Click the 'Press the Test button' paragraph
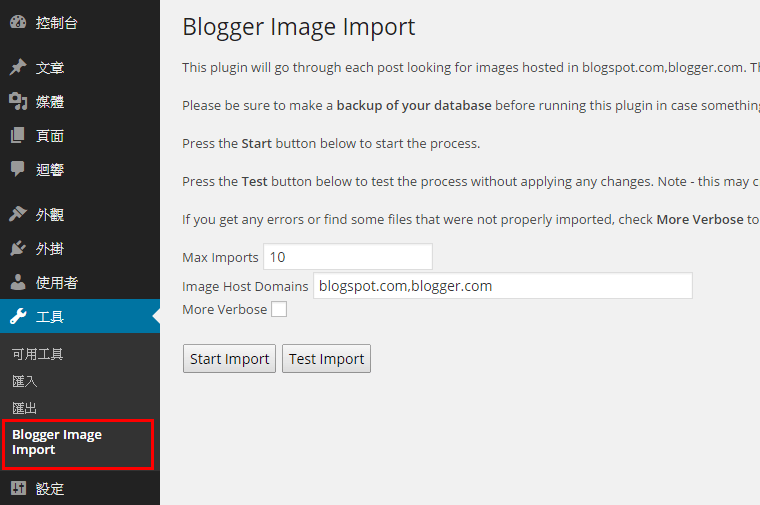 471,181
